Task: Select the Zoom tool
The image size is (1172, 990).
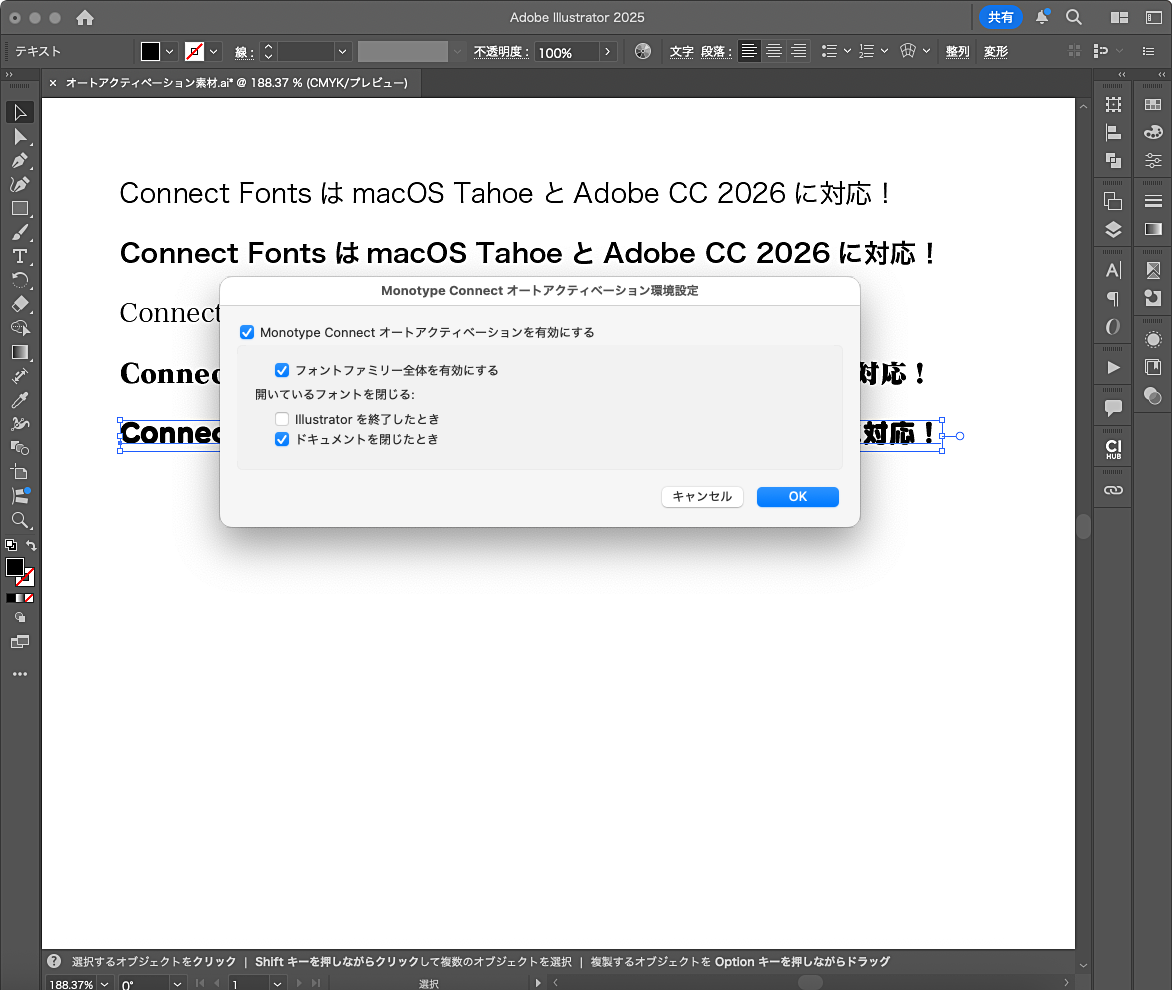Action: tap(20, 520)
